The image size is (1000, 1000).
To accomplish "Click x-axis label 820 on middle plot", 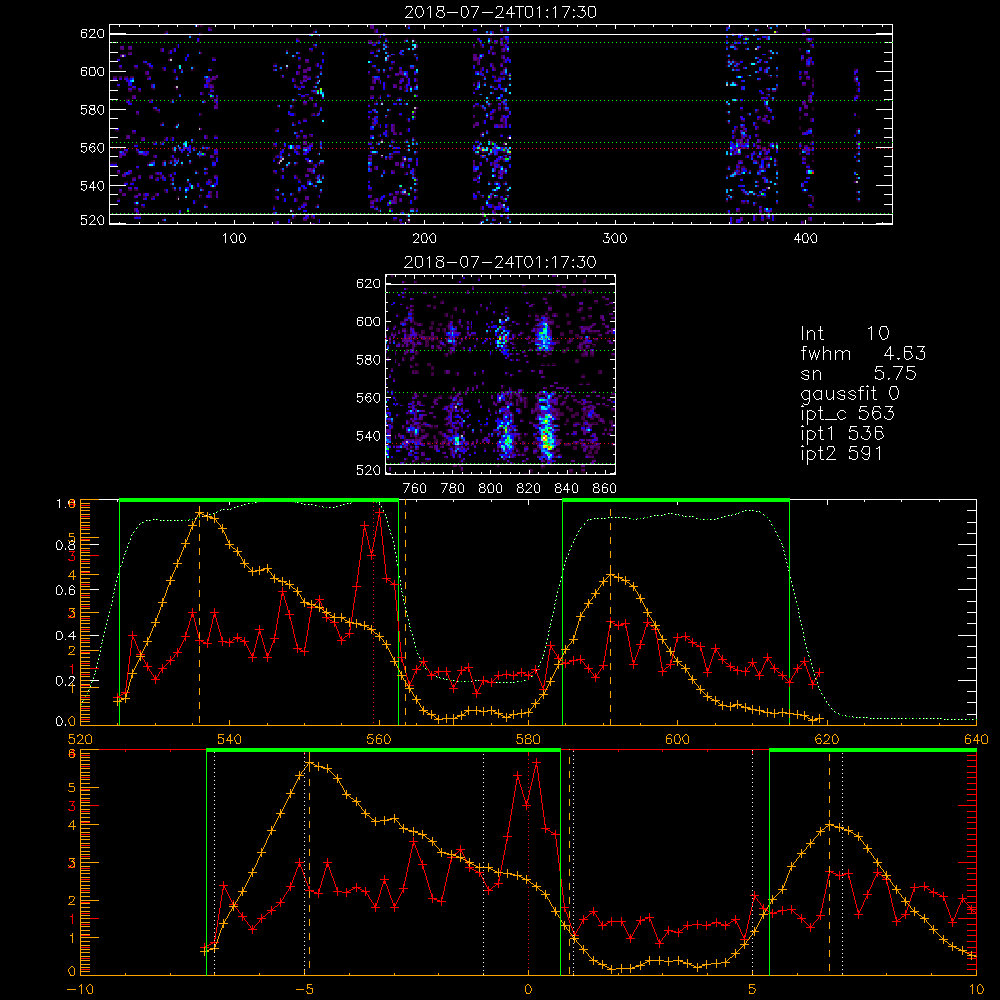I will 528,489.
